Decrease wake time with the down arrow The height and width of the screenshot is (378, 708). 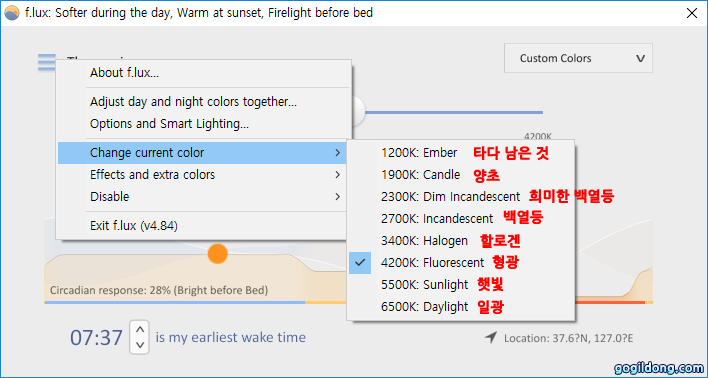[140, 345]
